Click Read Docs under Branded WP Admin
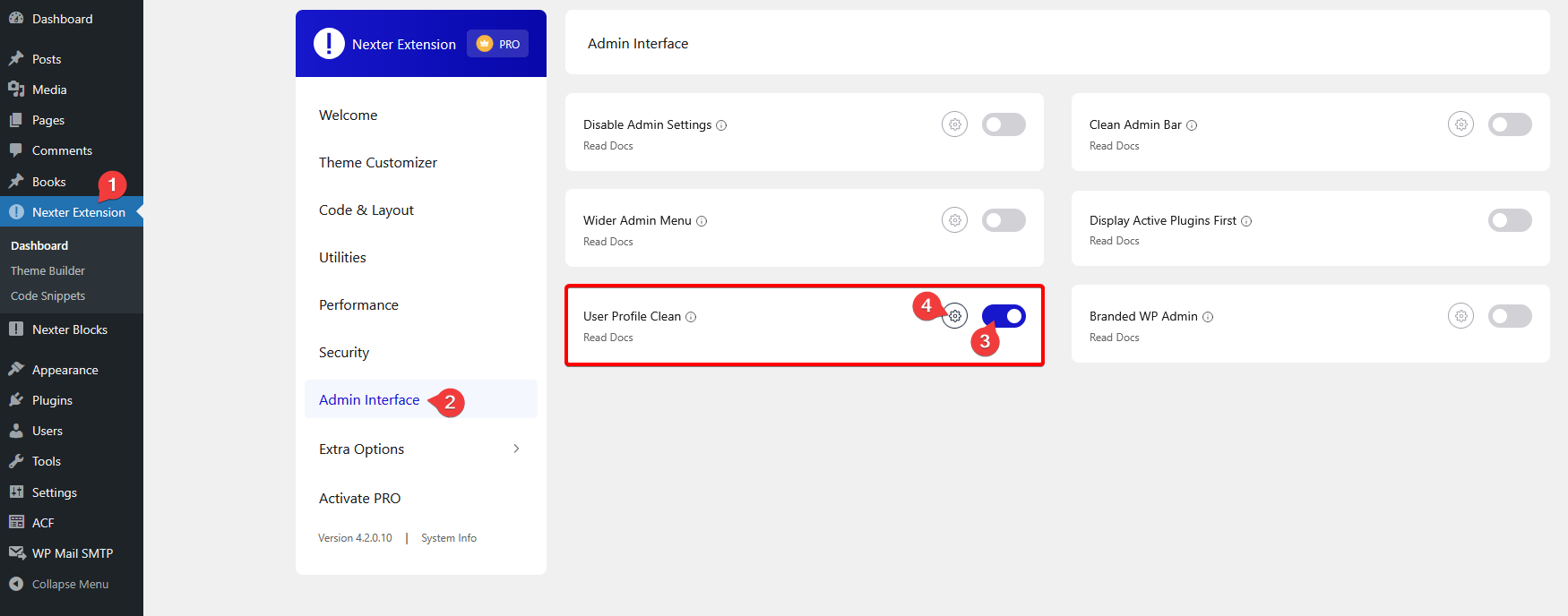Screen dimensions: 1568x616 tap(1114, 337)
